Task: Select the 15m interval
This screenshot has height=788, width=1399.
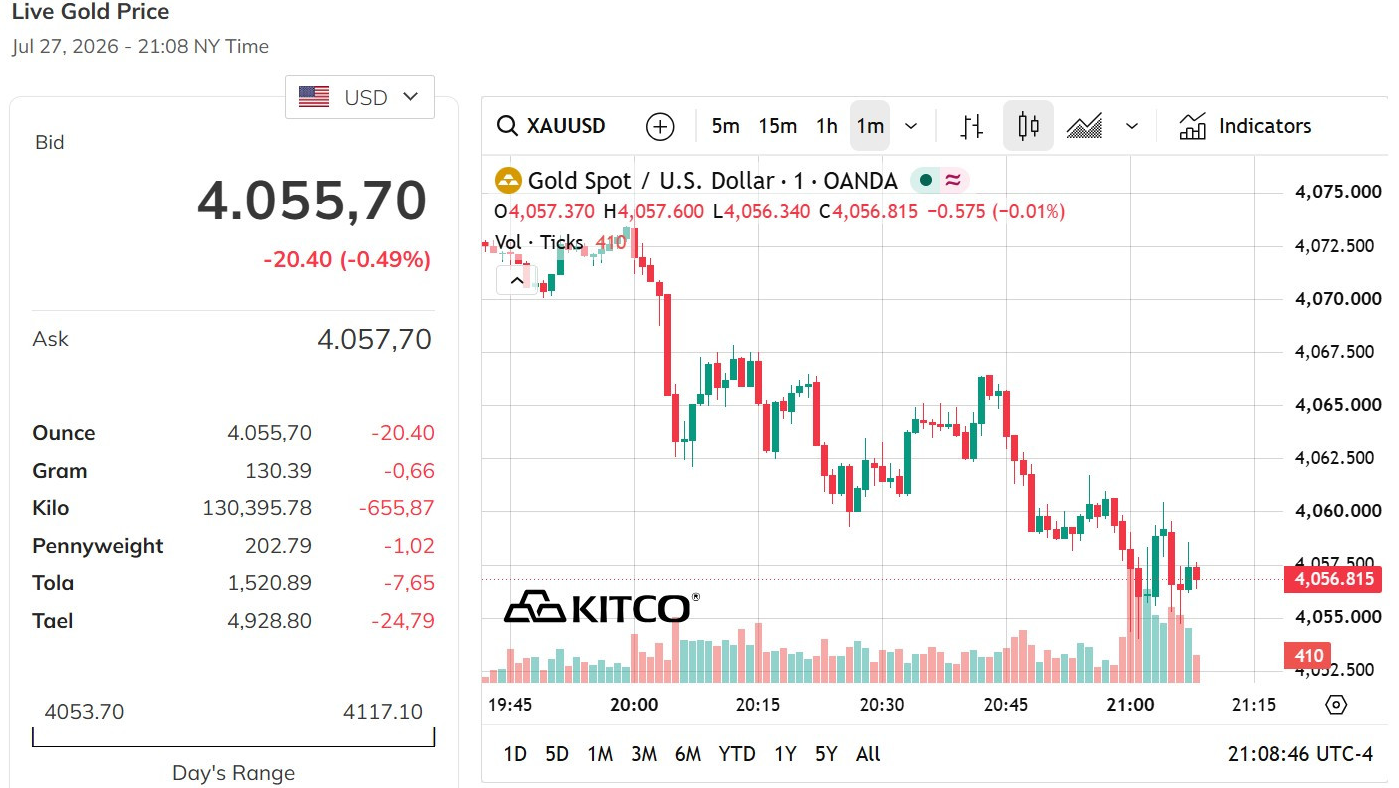Action: pyautogui.click(x=778, y=126)
